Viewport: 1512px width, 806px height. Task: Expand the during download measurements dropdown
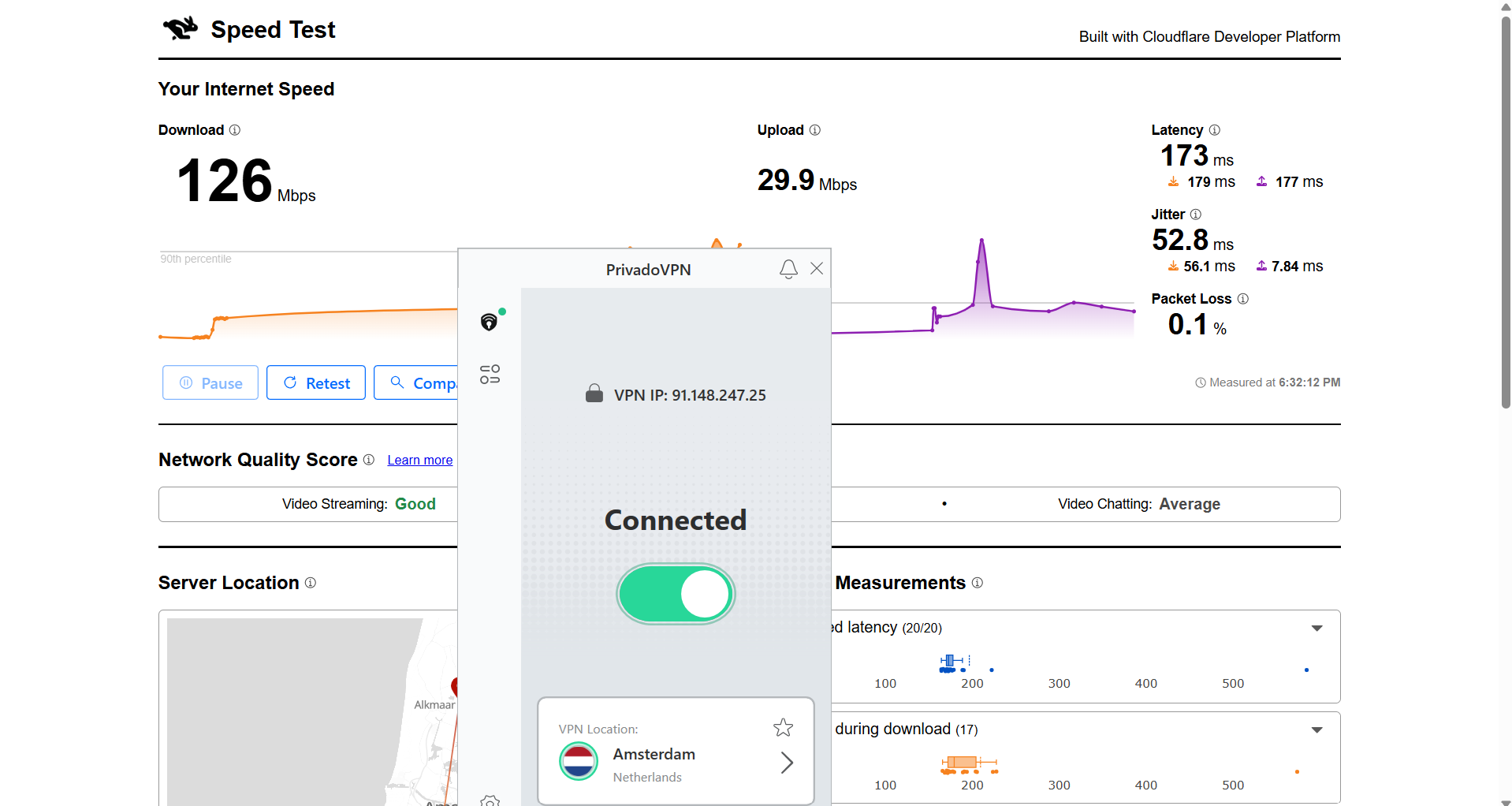point(1316,730)
